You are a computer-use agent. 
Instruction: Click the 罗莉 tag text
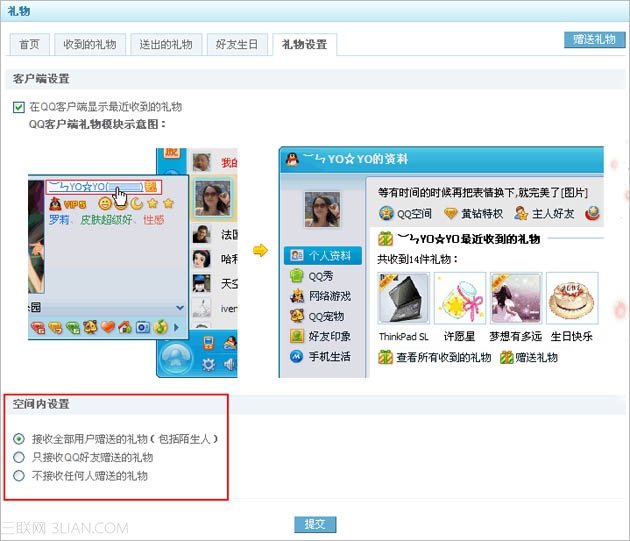click(59, 220)
